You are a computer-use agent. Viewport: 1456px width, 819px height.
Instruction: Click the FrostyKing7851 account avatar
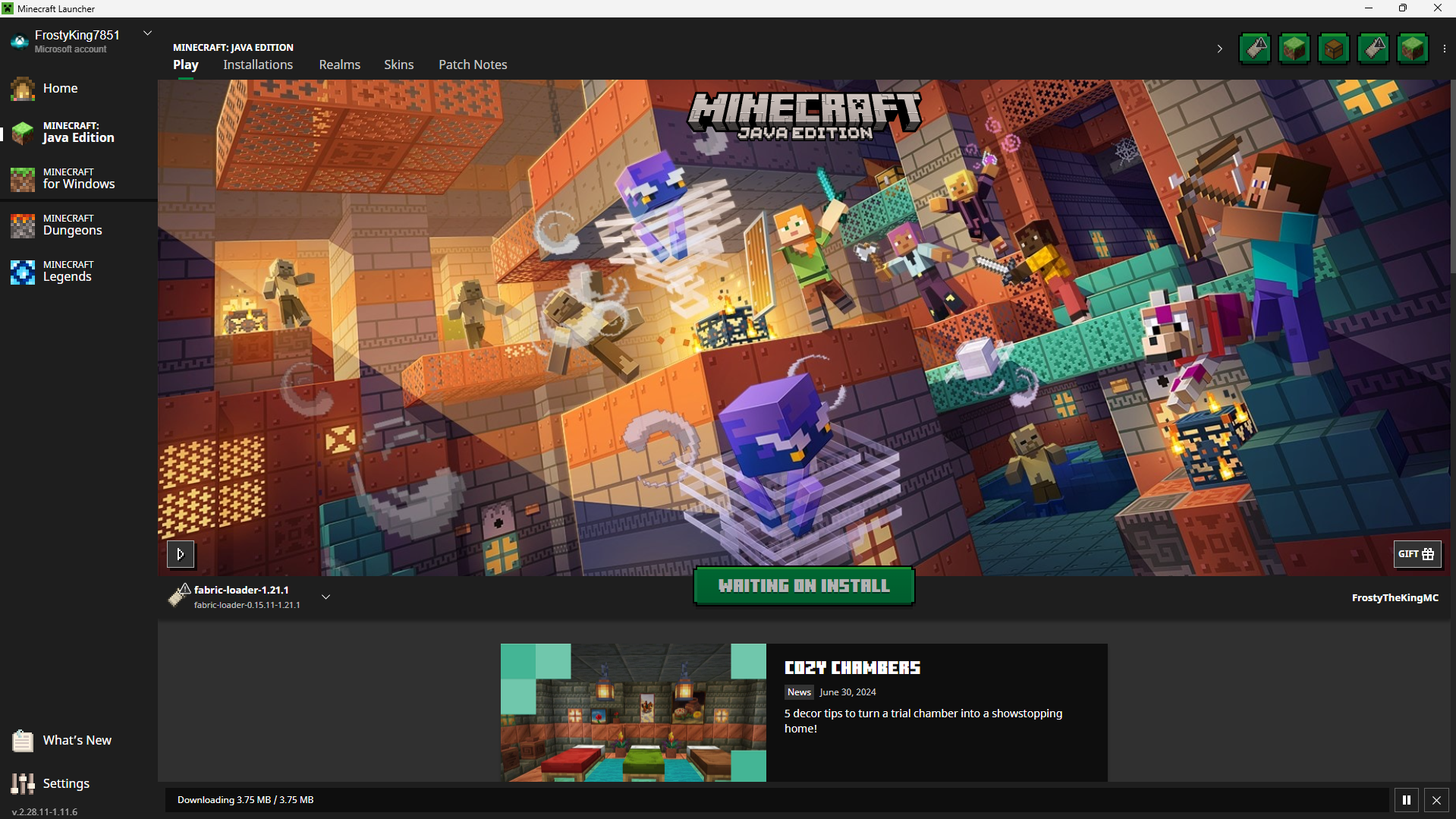pyautogui.click(x=20, y=42)
